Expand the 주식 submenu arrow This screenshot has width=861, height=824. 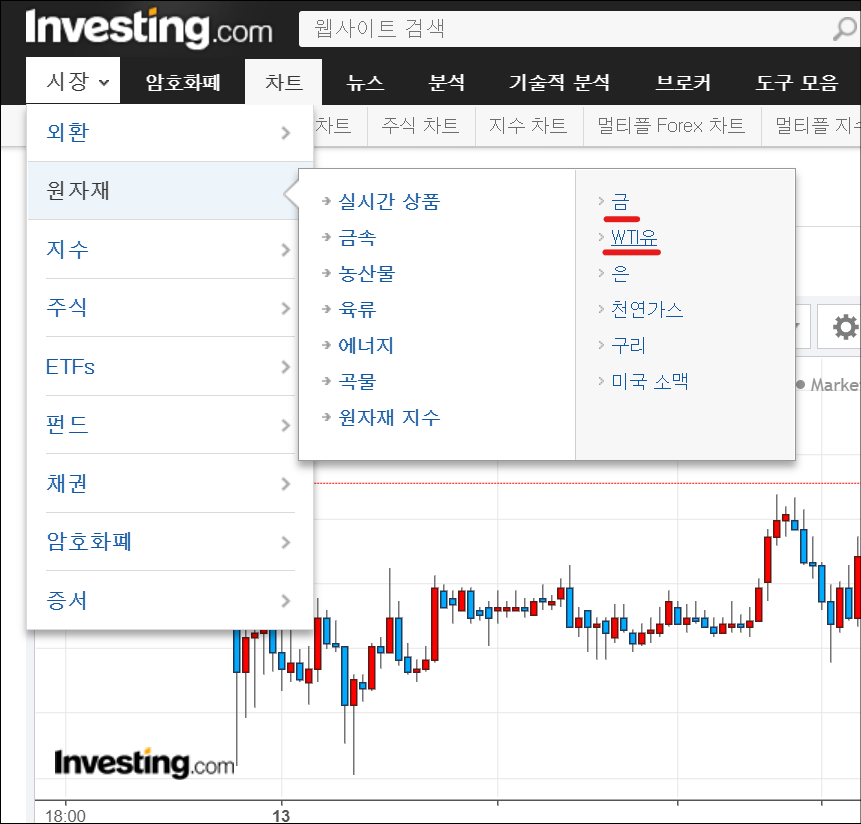[285, 308]
